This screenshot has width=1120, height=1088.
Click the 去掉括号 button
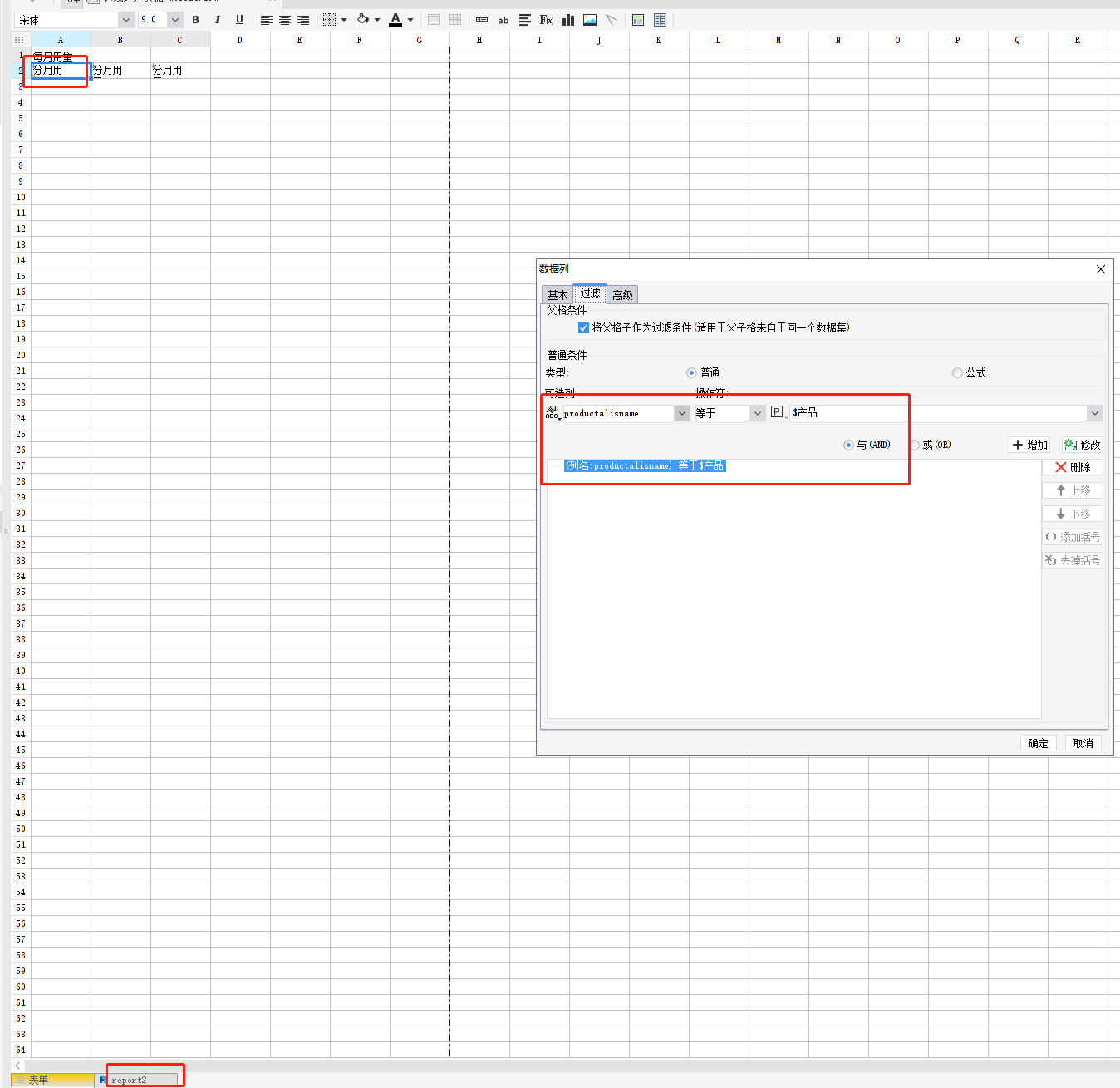(1073, 560)
